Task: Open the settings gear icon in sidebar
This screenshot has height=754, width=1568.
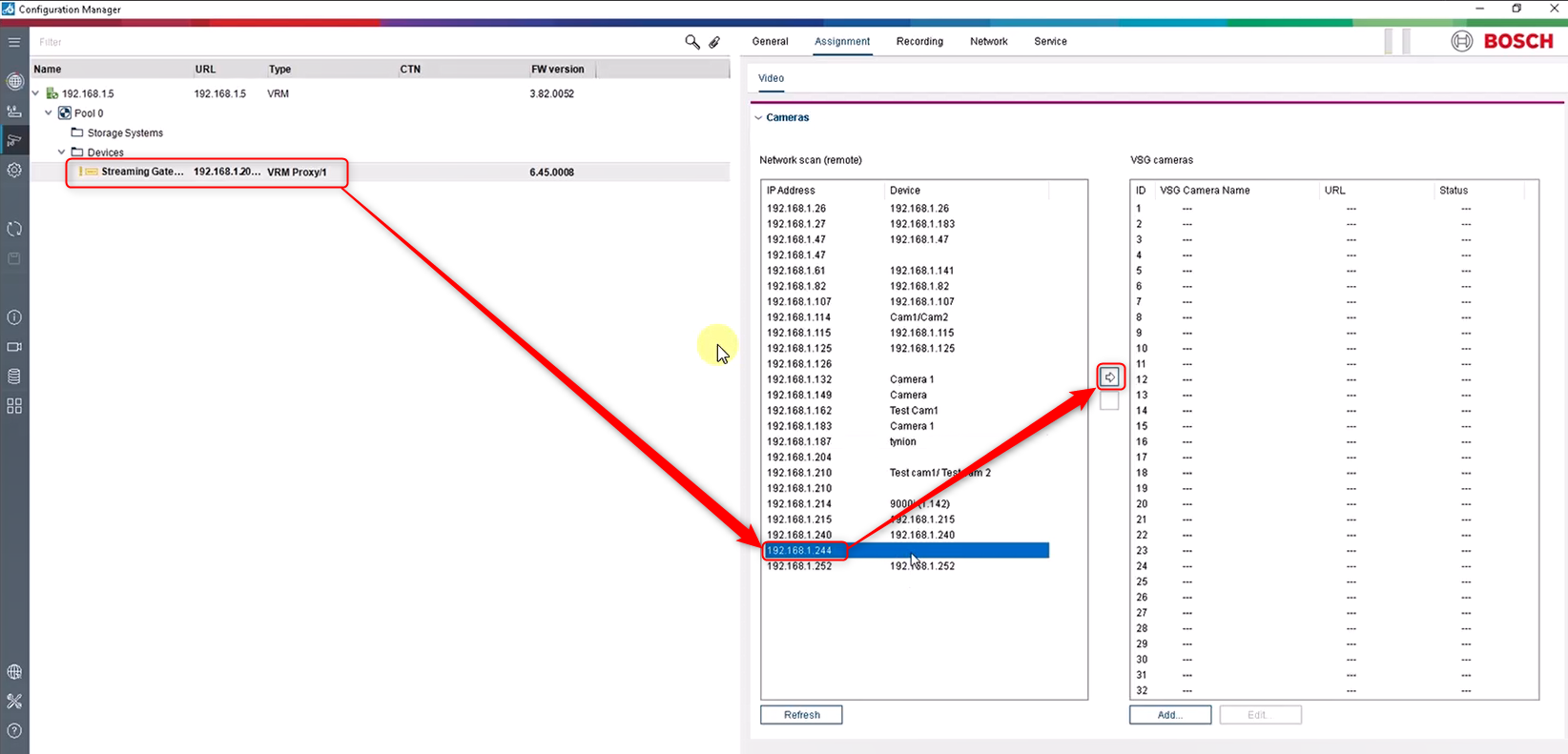Action: pos(14,170)
